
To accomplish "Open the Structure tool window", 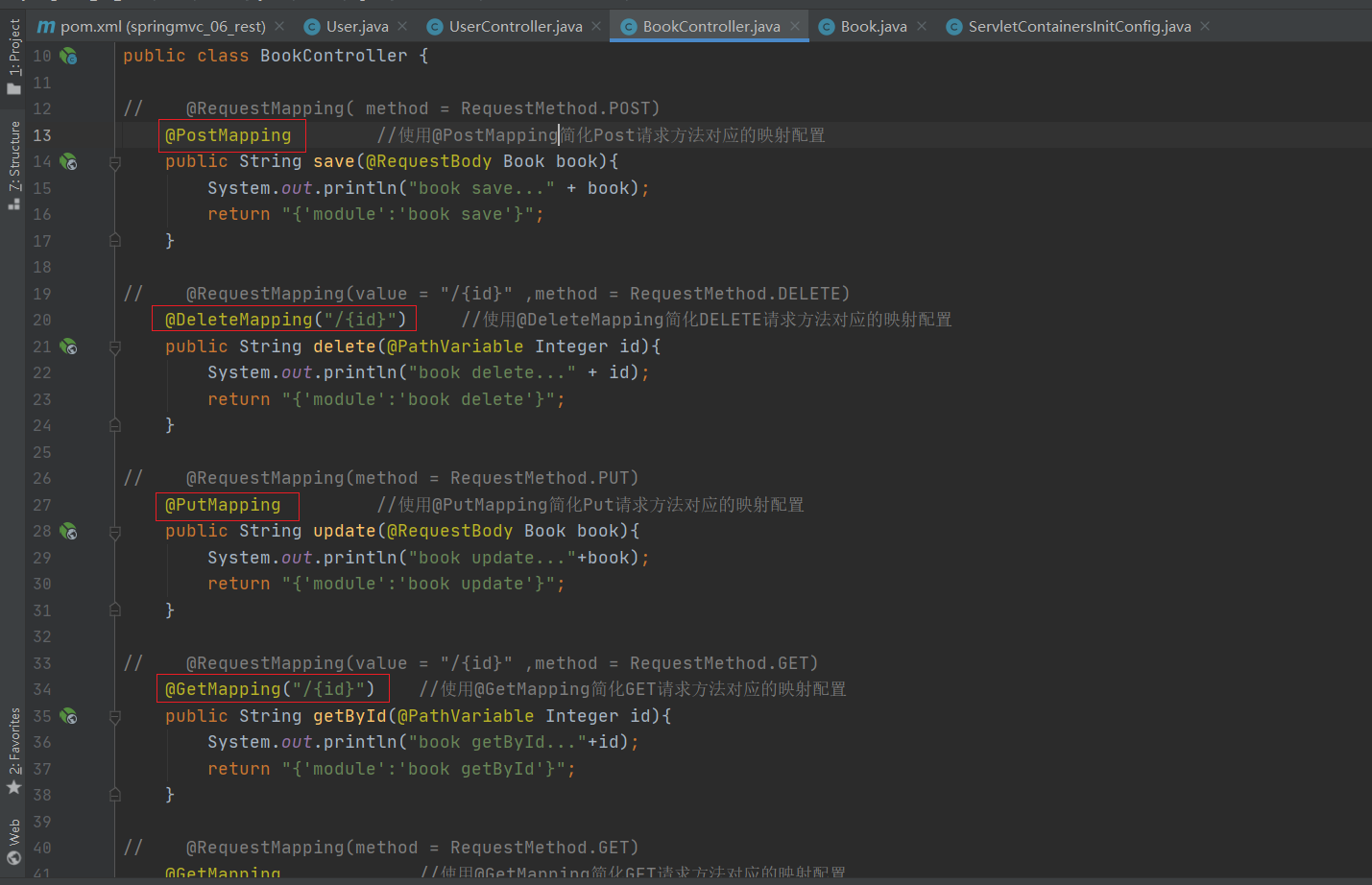I will (x=13, y=165).
